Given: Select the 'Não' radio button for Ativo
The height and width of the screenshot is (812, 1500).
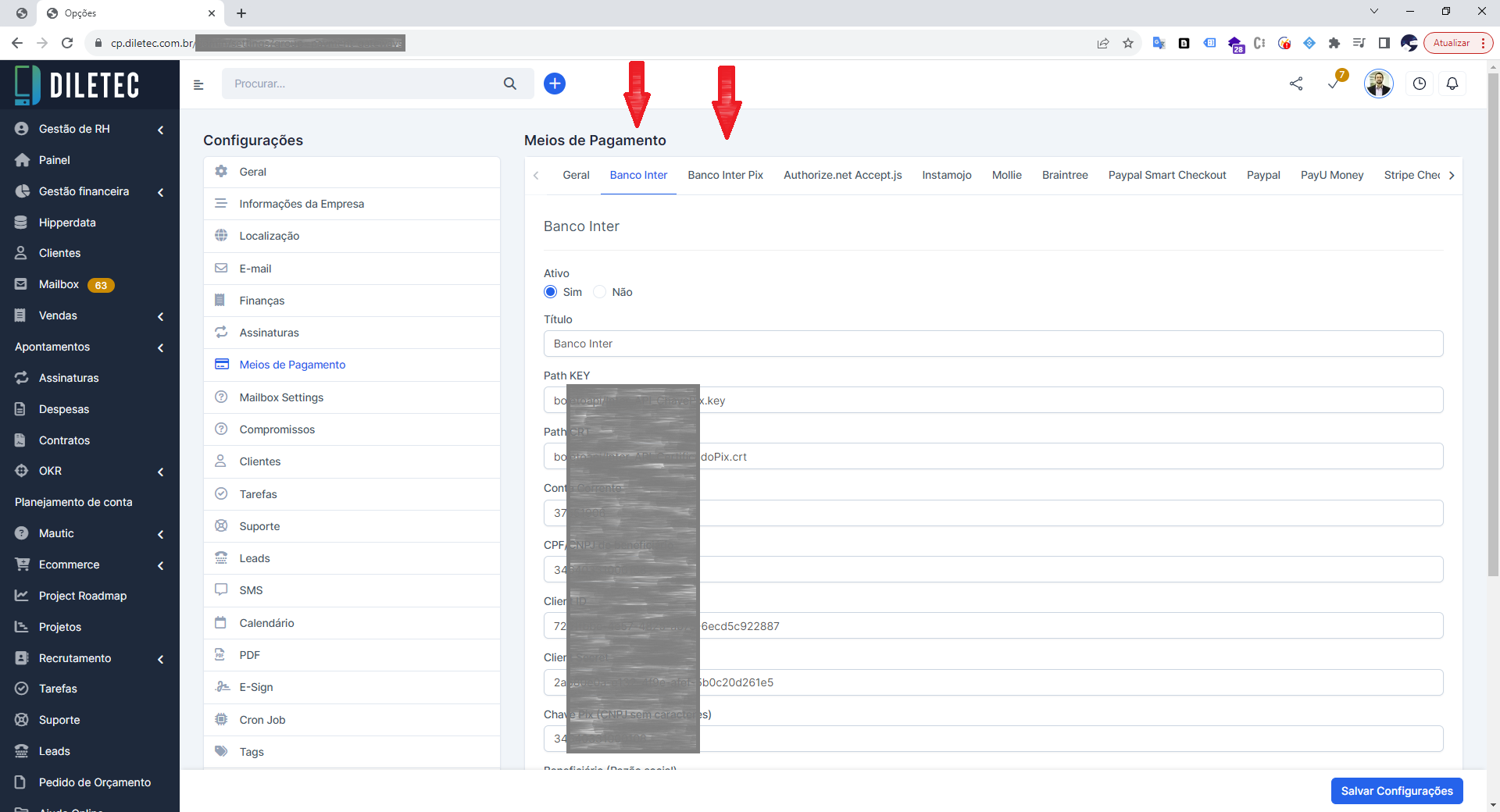Looking at the screenshot, I should point(600,292).
